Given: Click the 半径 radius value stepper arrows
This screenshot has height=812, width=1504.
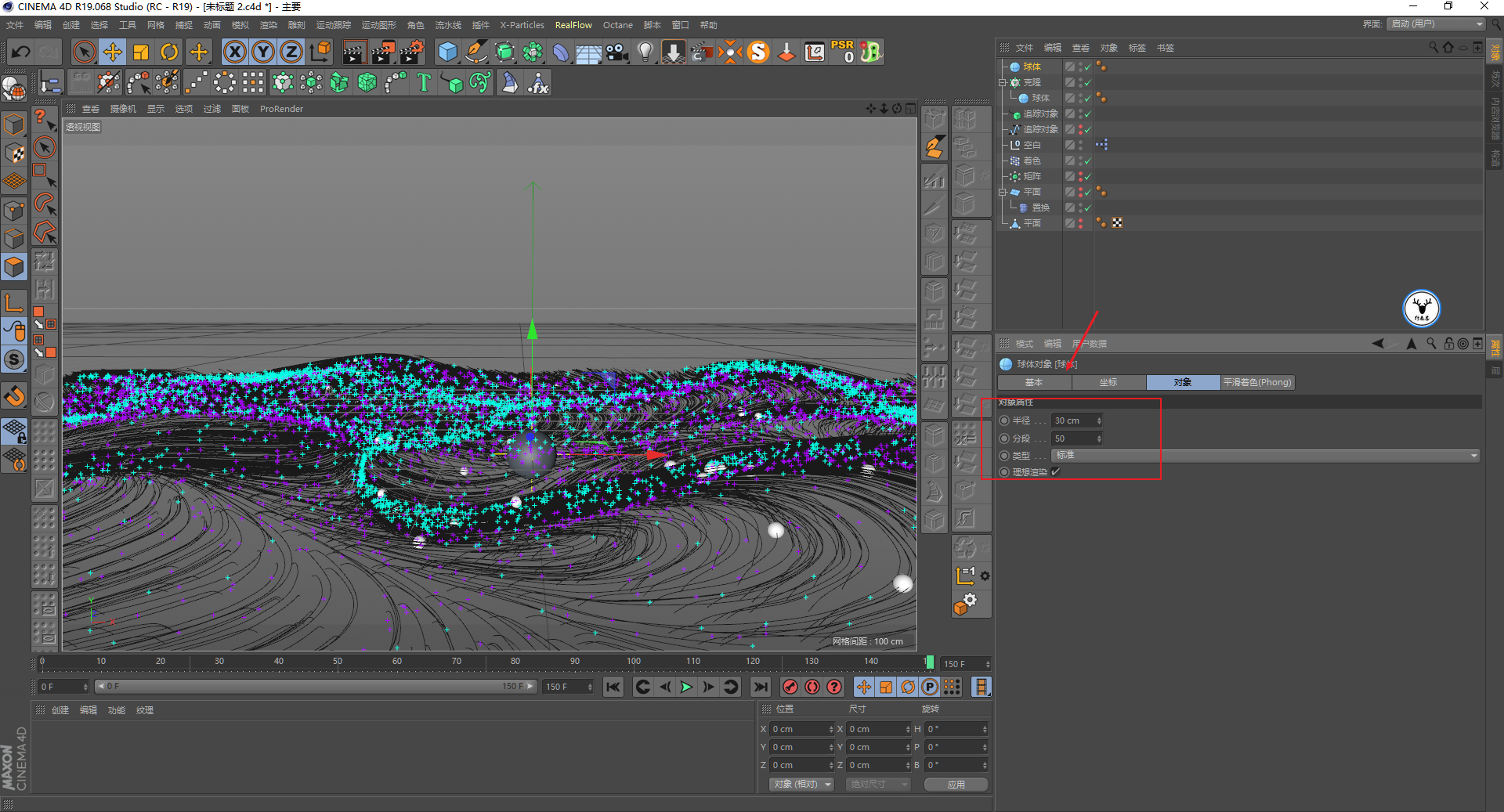Looking at the screenshot, I should [x=1099, y=420].
